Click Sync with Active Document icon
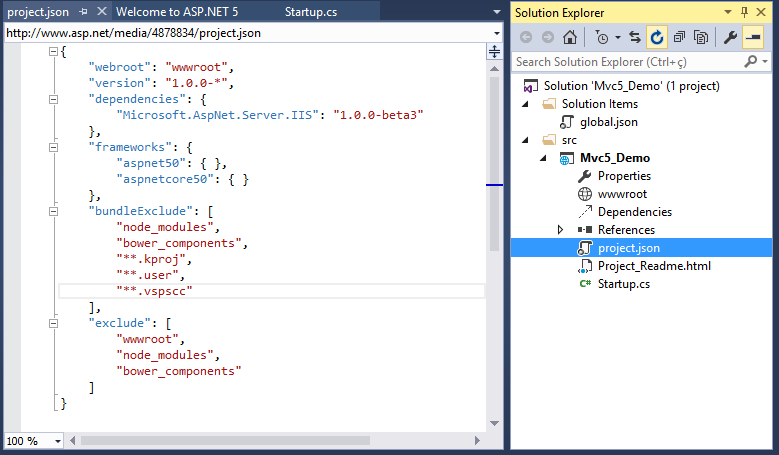The width and height of the screenshot is (779, 455). (634, 37)
